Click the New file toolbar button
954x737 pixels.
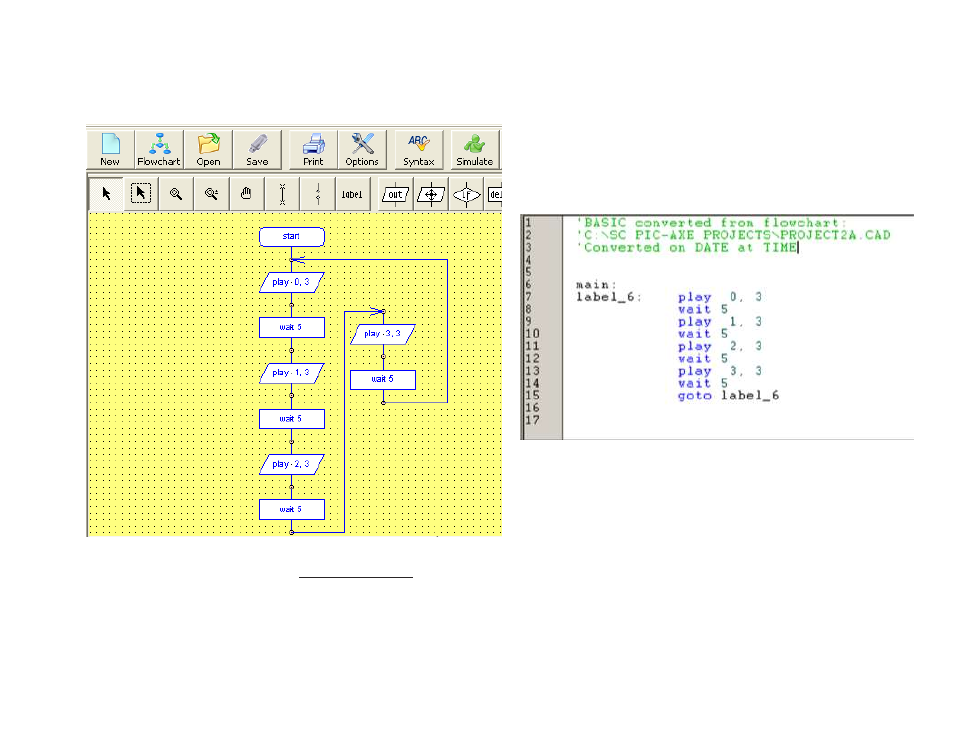pyautogui.click(x=110, y=149)
